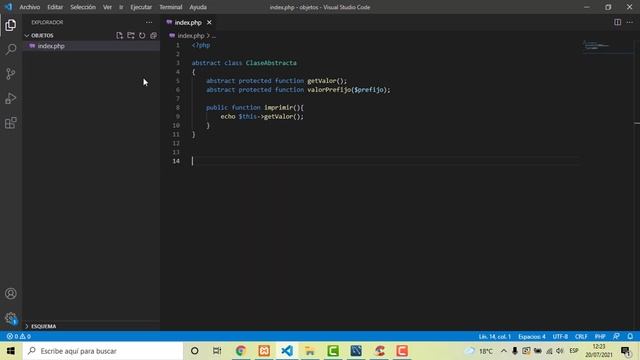This screenshot has width=640, height=360.
Task: Click the Windows search box
Action: coord(102,351)
